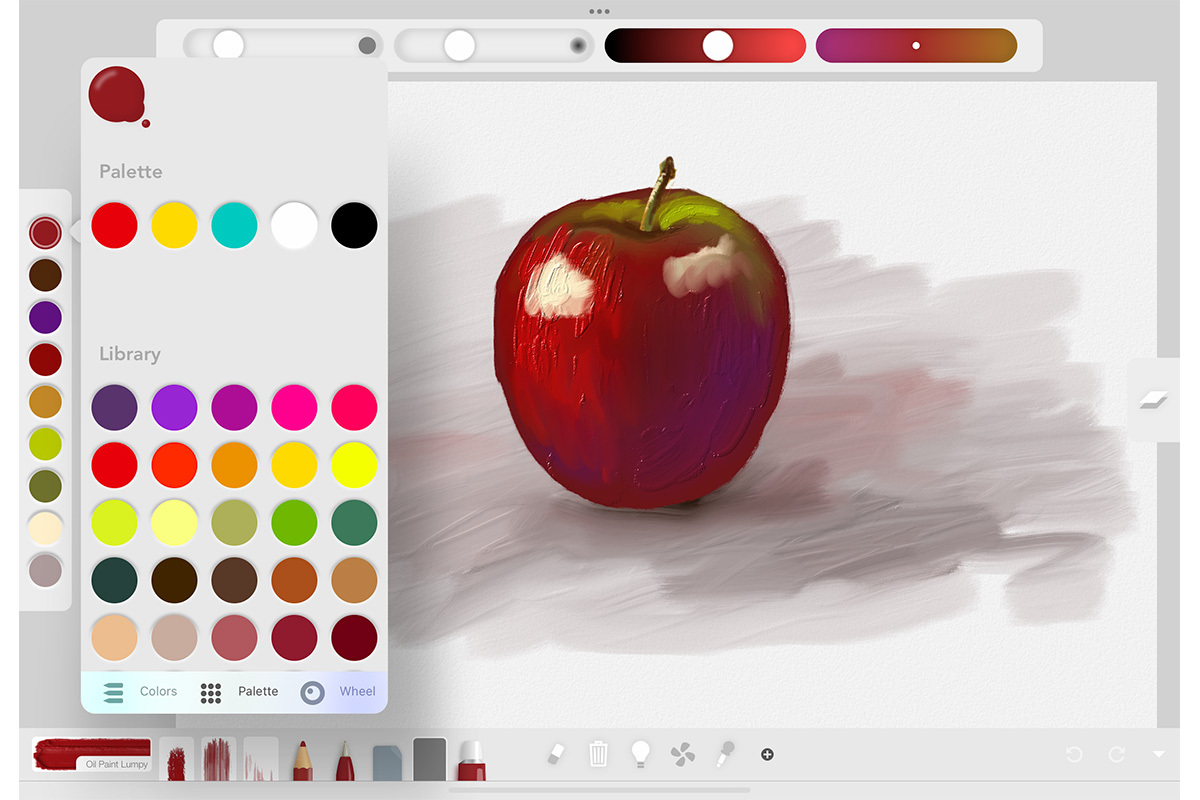Switch to the Colors tab

(x=158, y=691)
